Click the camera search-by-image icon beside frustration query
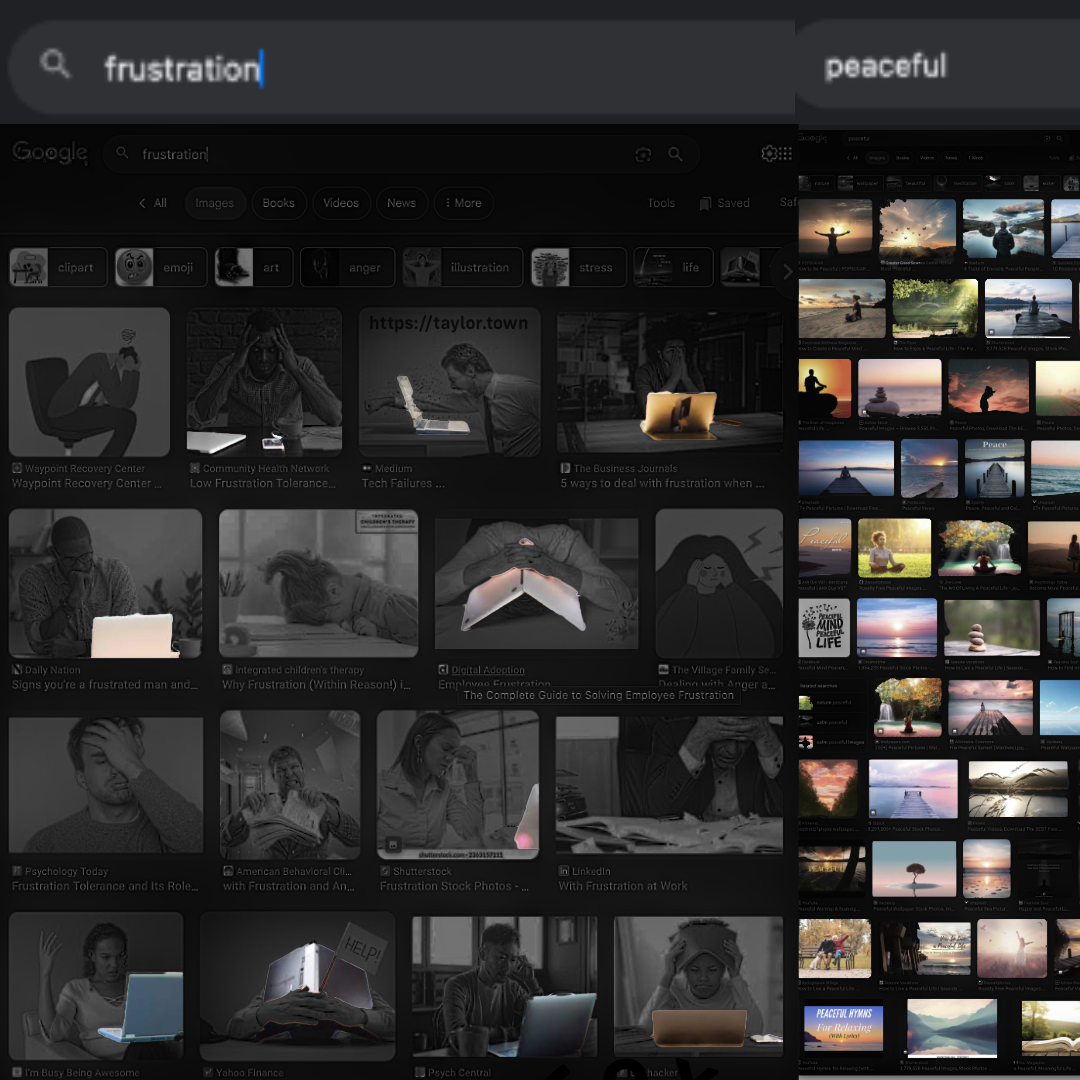This screenshot has width=1080, height=1080. pos(643,154)
